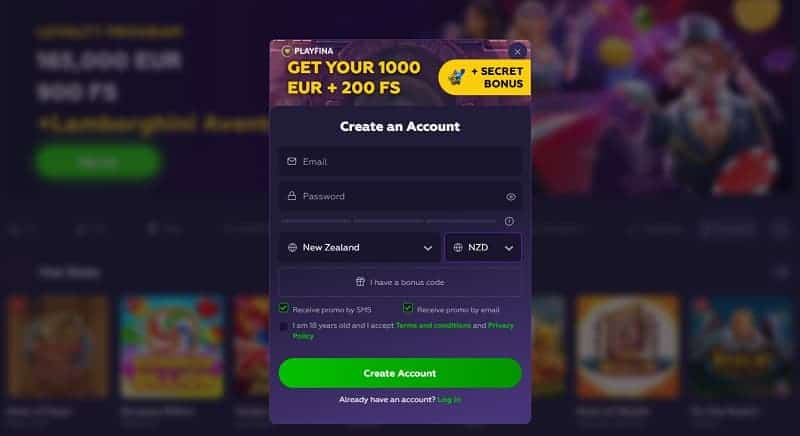Toggle password visibility eye icon
The width and height of the screenshot is (800, 436).
click(x=511, y=197)
